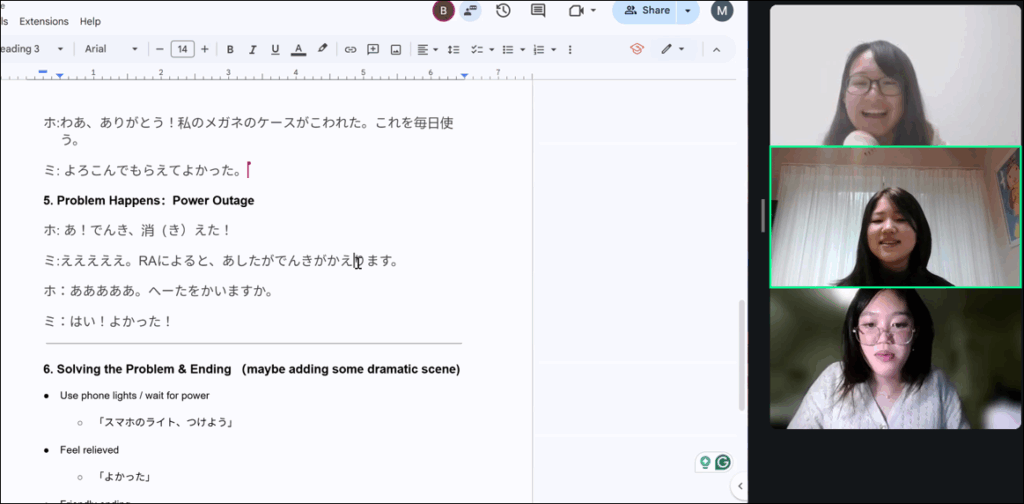
Task: Expand the Share options arrow
Action: (687, 11)
